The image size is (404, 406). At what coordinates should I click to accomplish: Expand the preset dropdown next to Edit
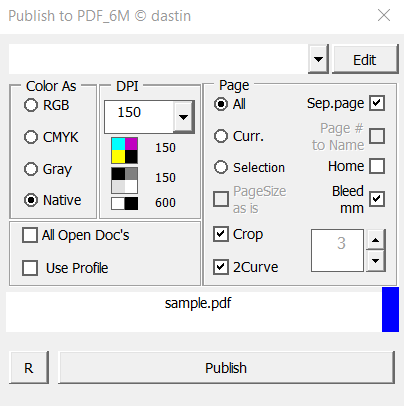[x=318, y=59]
